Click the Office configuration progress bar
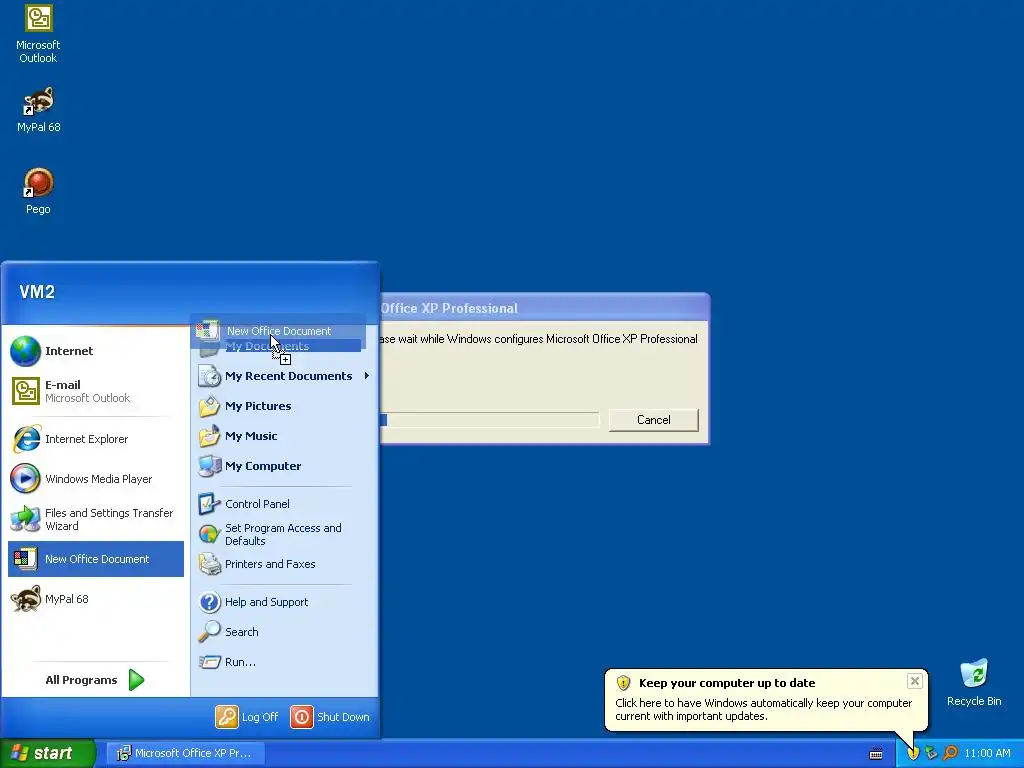This screenshot has height=768, width=1024. click(490, 420)
